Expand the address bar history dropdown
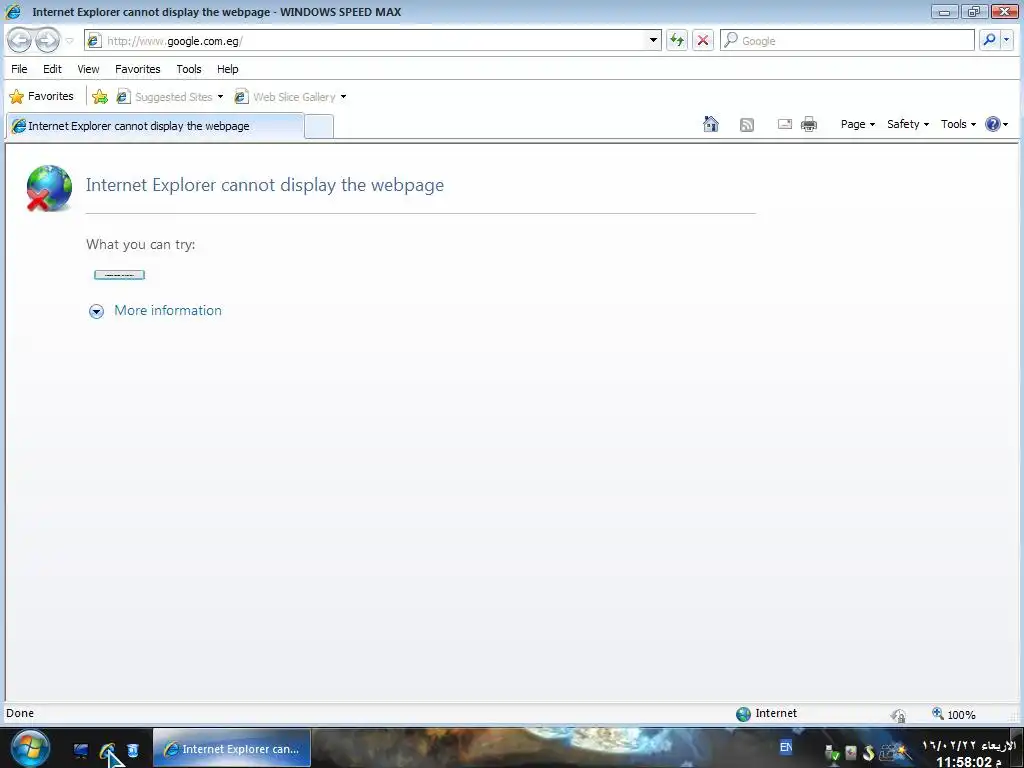The width and height of the screenshot is (1024, 768). [653, 40]
